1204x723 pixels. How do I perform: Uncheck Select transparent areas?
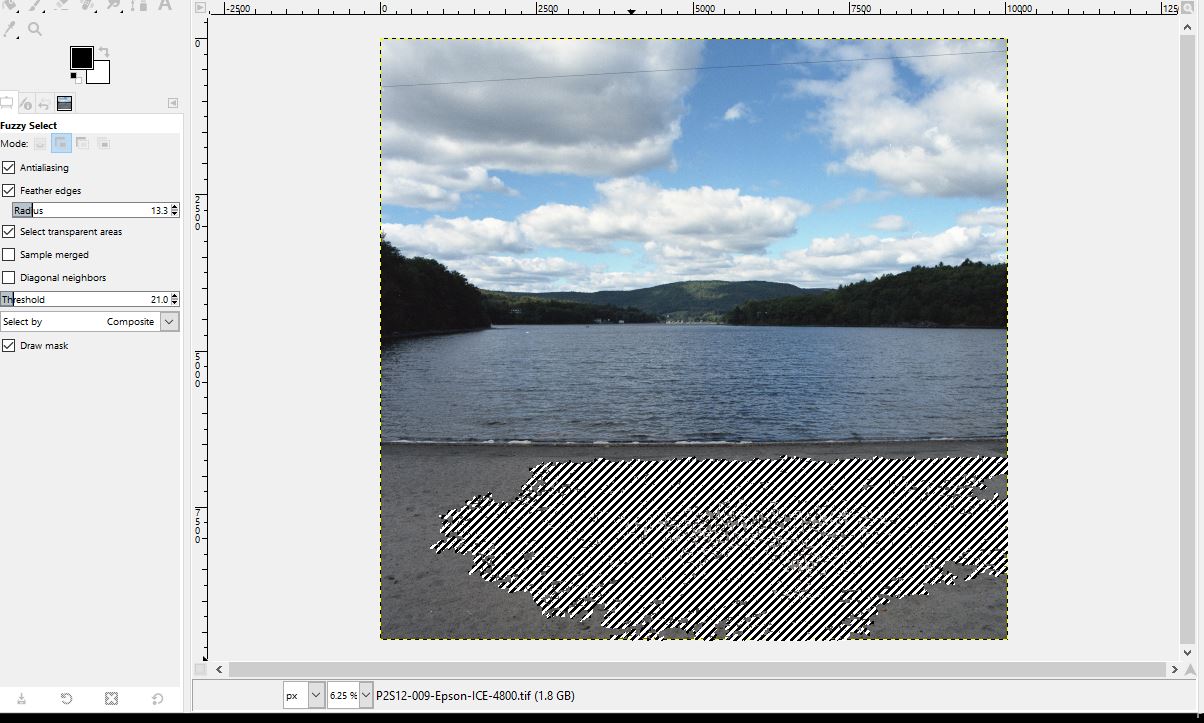(9, 231)
